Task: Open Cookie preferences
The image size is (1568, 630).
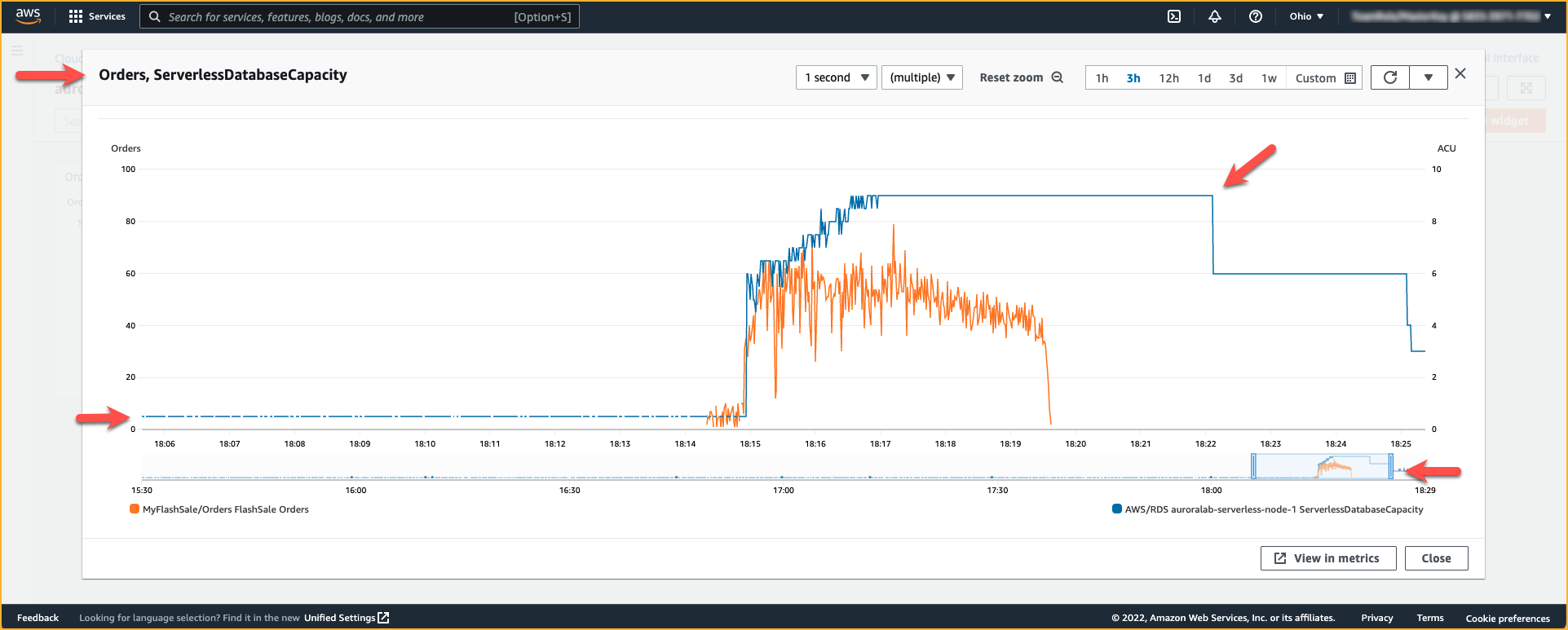Action: click(1508, 618)
